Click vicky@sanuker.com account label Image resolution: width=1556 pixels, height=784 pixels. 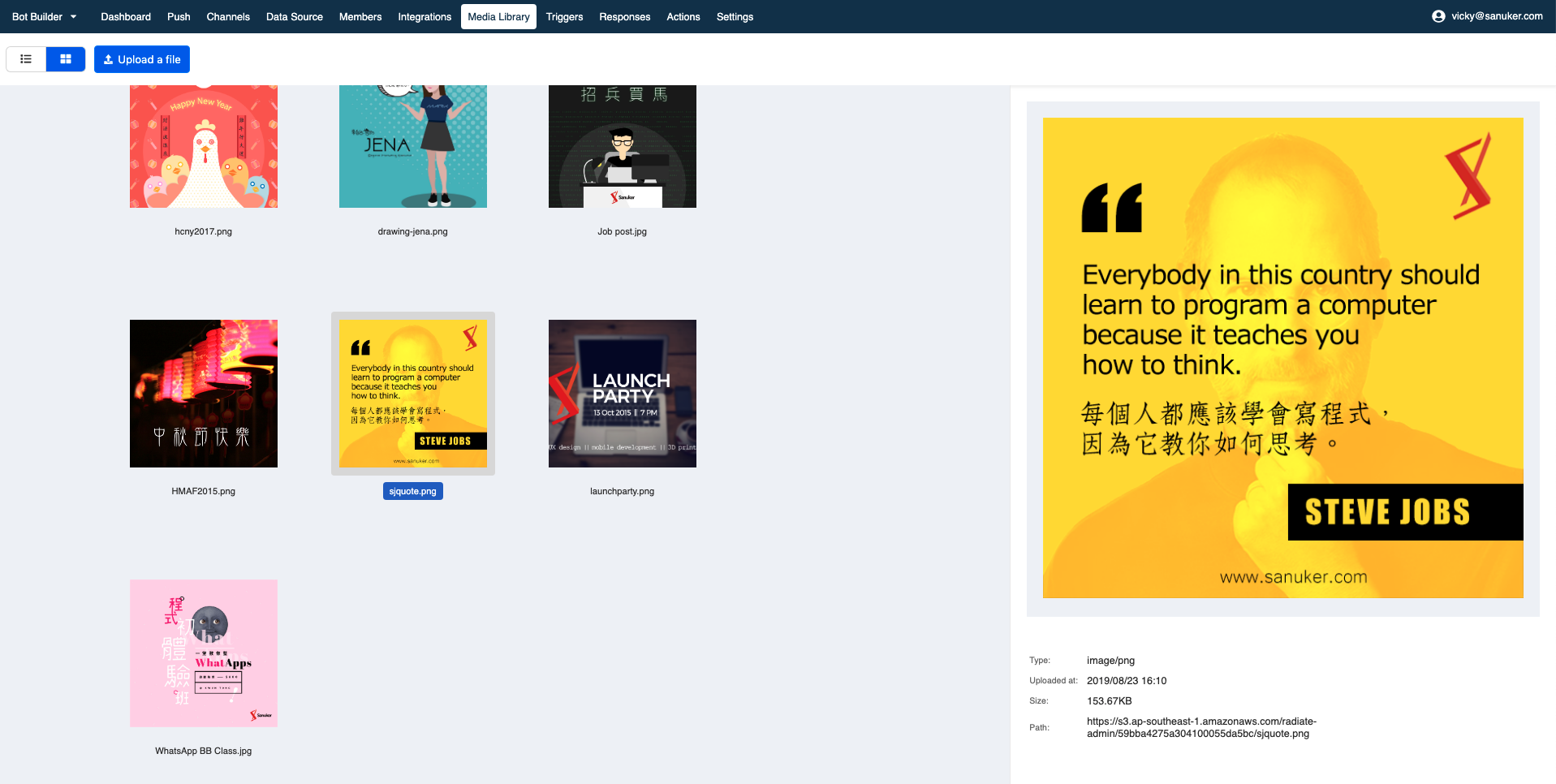(x=1497, y=16)
